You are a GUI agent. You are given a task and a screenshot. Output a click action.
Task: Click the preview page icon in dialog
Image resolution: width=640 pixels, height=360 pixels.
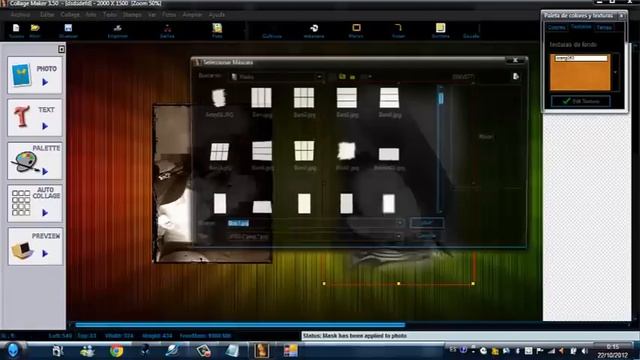point(516,76)
